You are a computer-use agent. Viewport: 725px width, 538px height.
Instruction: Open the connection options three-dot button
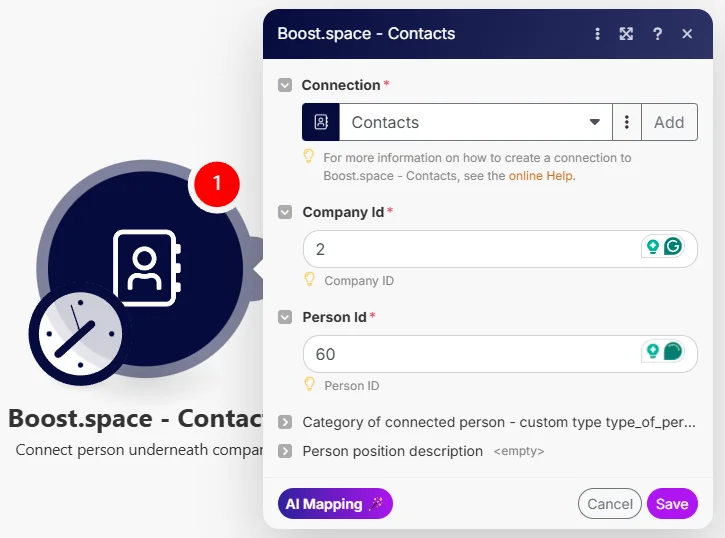point(627,122)
